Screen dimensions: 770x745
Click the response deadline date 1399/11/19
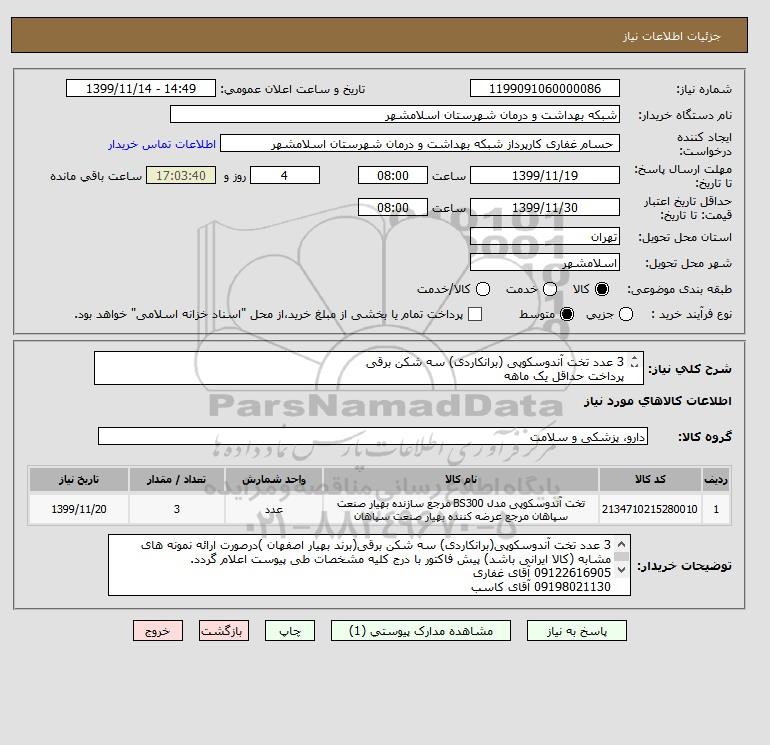coord(545,175)
